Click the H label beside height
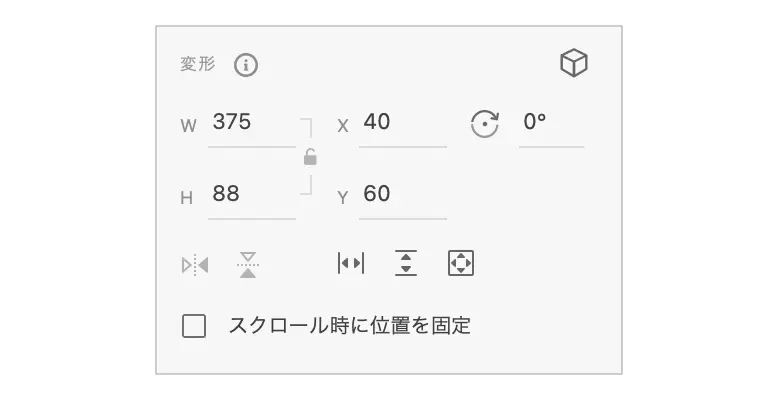The height and width of the screenshot is (400, 778). [186, 198]
